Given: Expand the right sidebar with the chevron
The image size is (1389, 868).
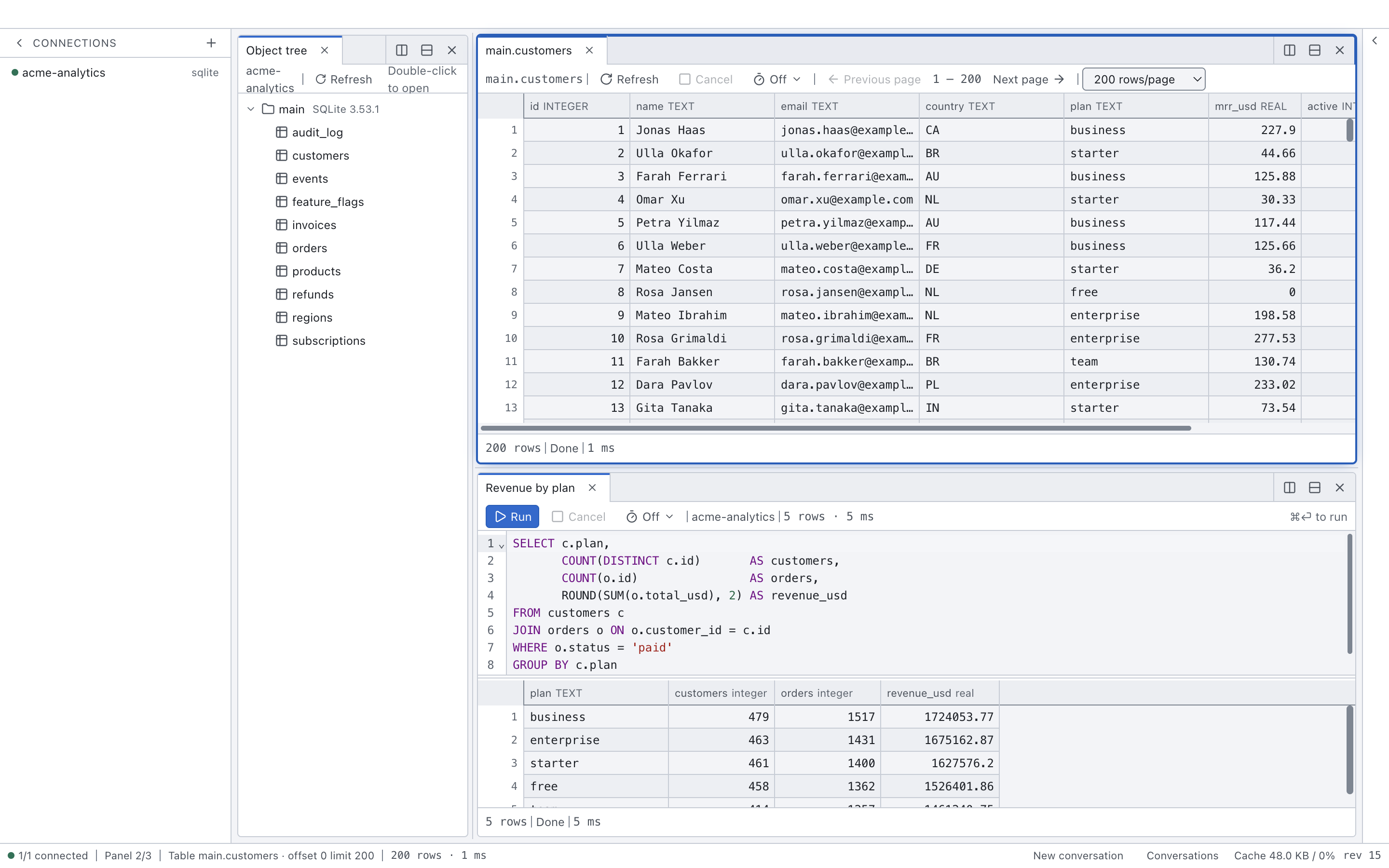Looking at the screenshot, I should (x=1375, y=41).
